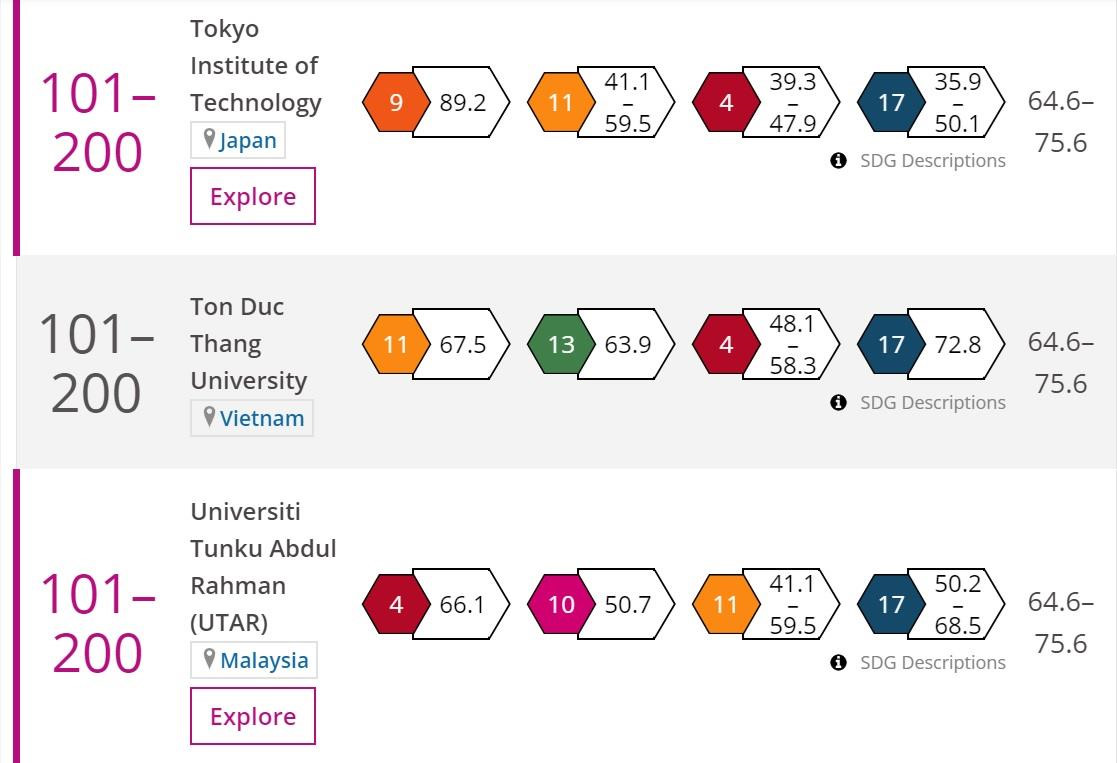This screenshot has height=763, width=1117.
Task: Open Explore button for Universiti Tunku Abdul Rahman
Action: tap(253, 716)
